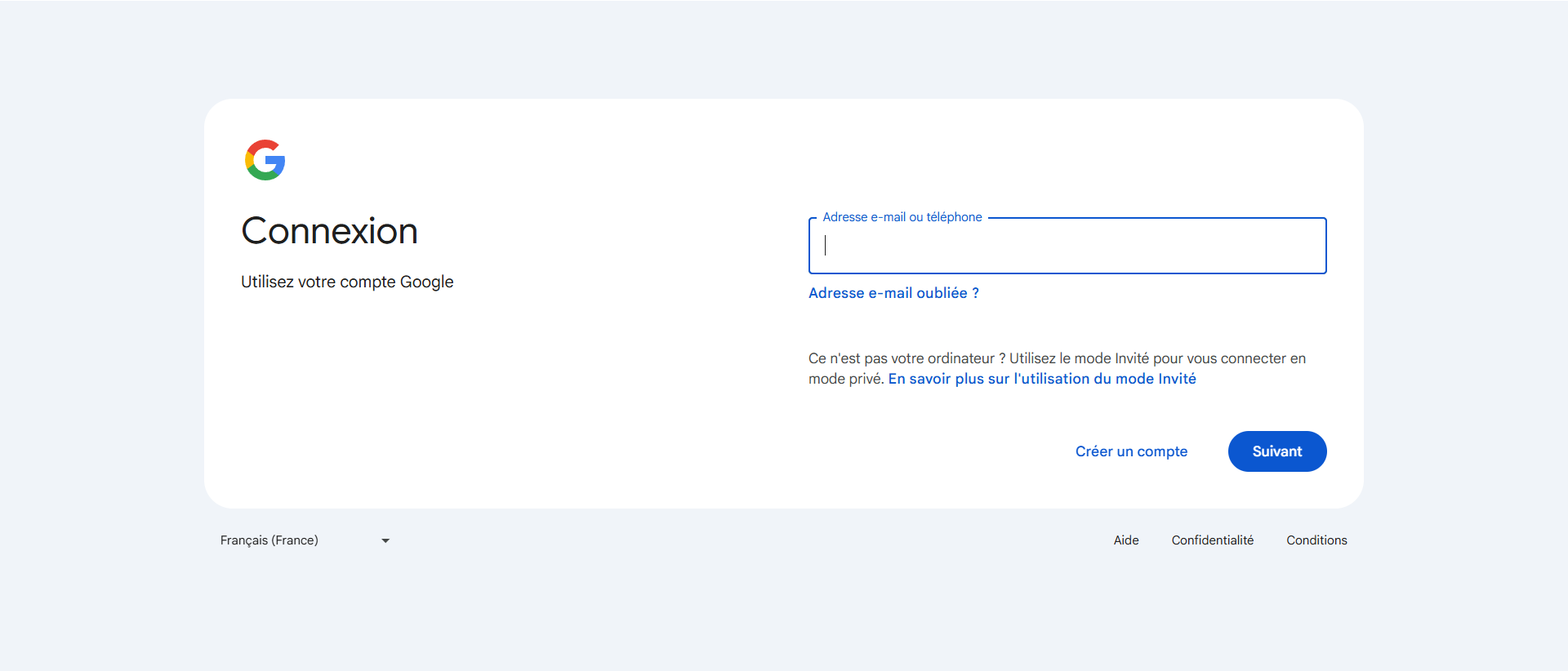Click the floating label 'Adresse e-mail ou téléphone'
The width and height of the screenshot is (1568, 671).
902,216
